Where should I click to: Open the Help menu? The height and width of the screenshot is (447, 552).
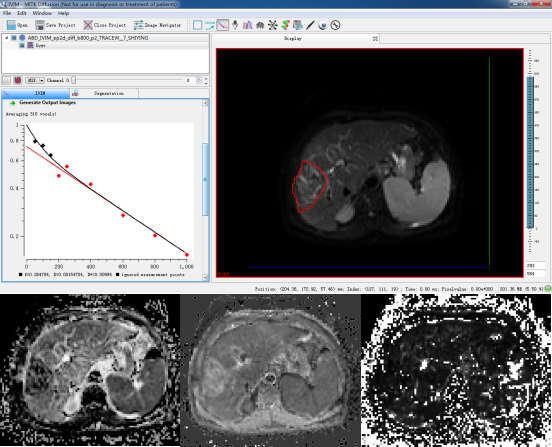click(x=63, y=13)
